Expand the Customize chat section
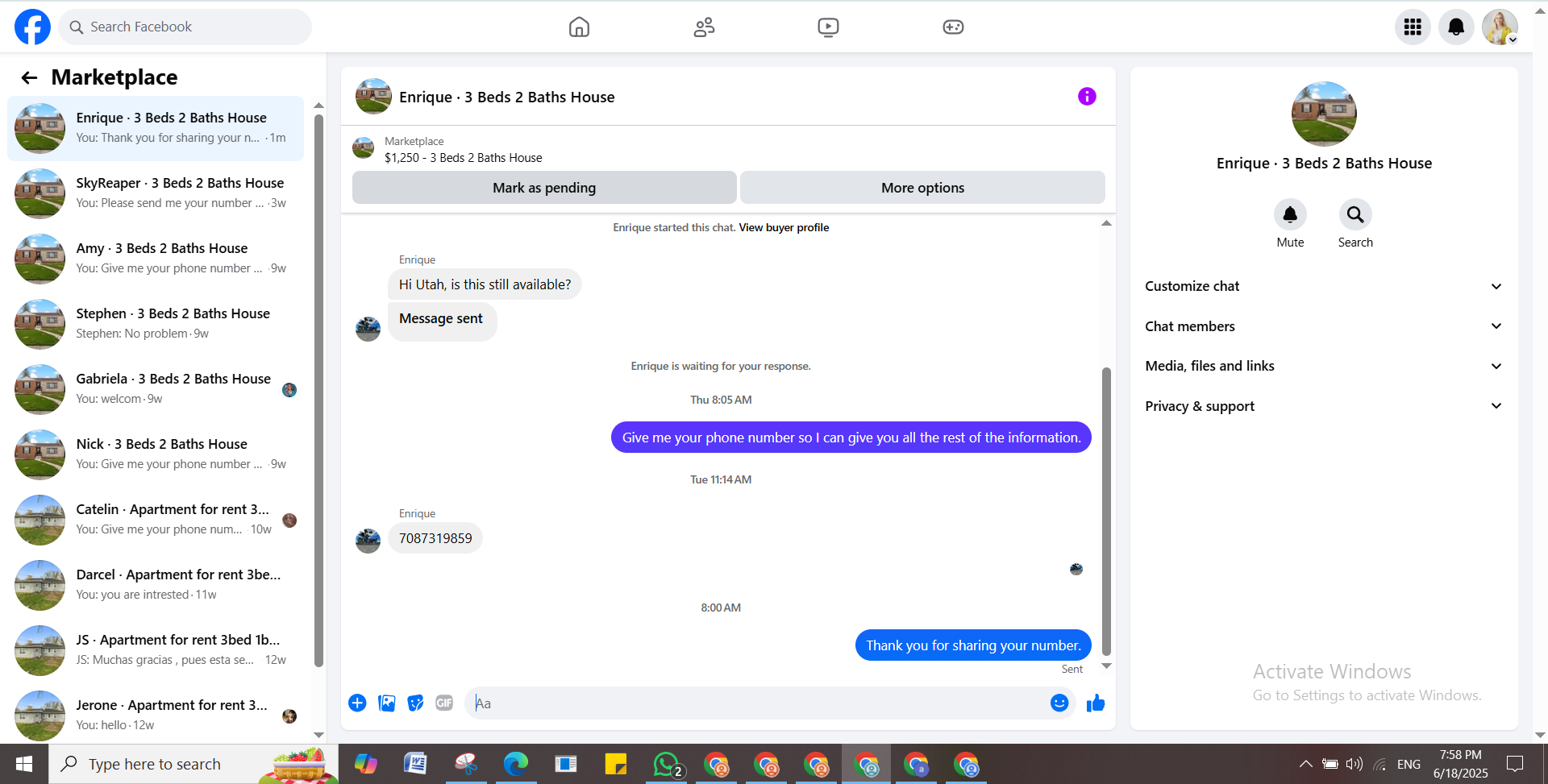This screenshot has height=784, width=1548. [1324, 286]
